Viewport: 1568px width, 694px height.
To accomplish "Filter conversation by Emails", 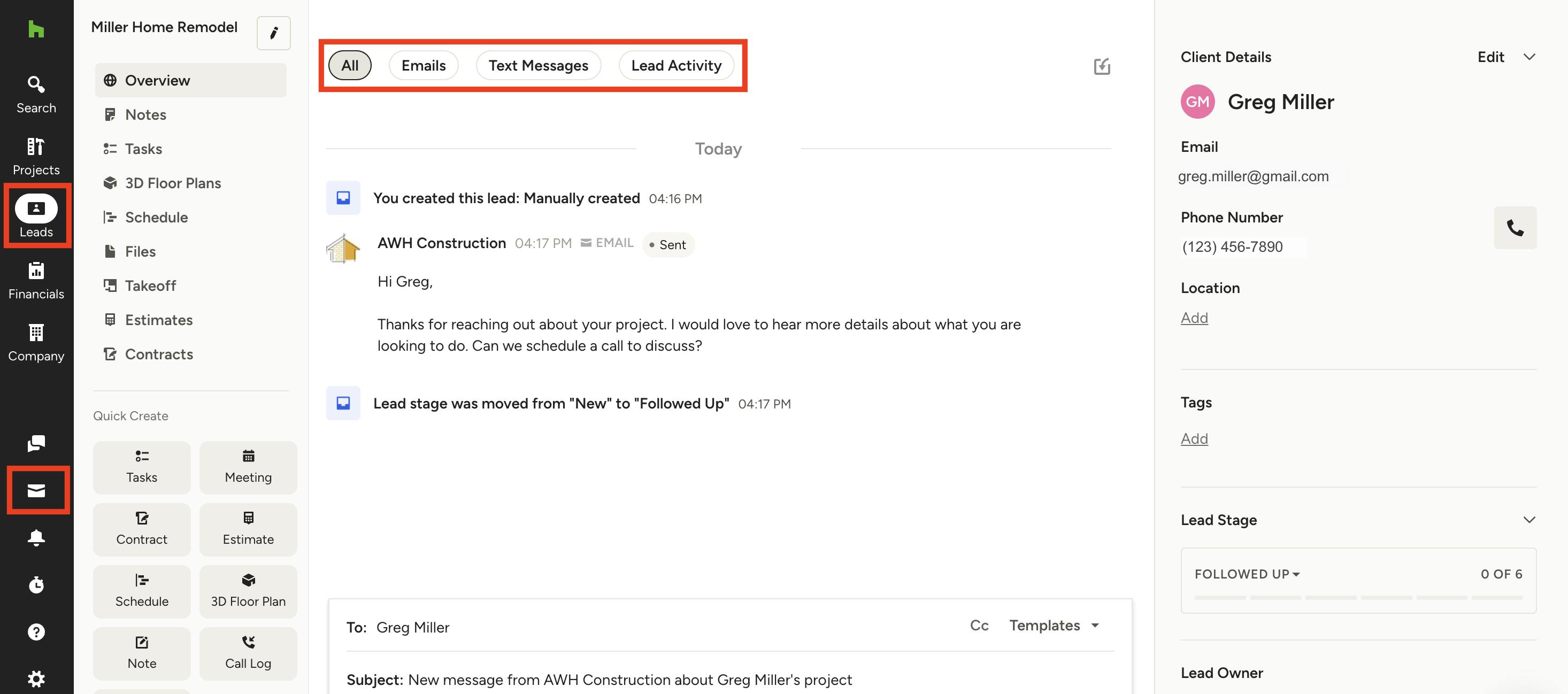I will [x=423, y=65].
